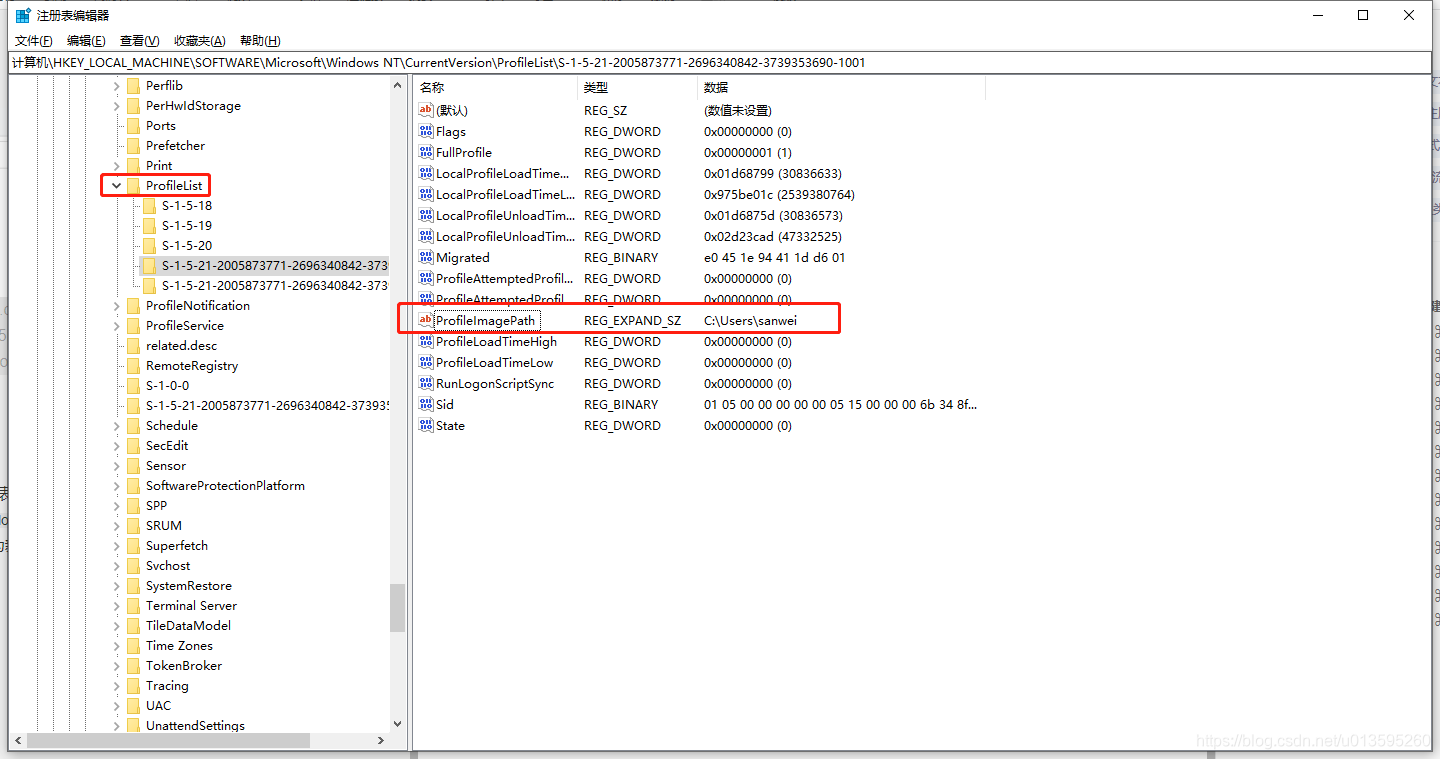Click the Registry Editor title bar app icon
The height and width of the screenshot is (759, 1440).
(x=22, y=15)
